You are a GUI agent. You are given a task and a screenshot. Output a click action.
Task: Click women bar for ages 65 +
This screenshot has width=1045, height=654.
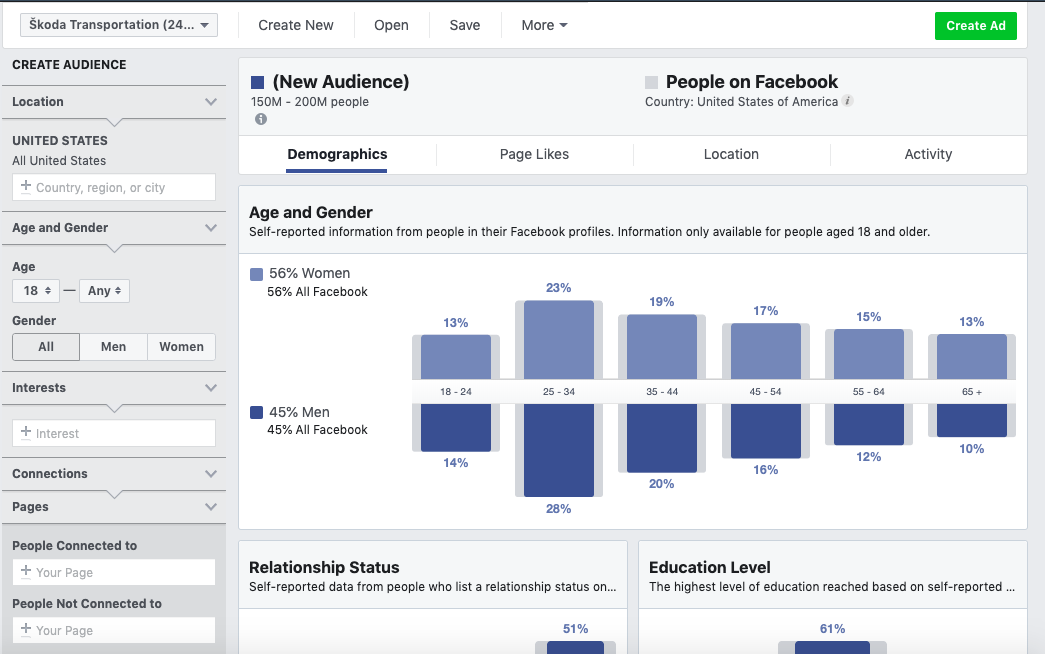(x=972, y=357)
